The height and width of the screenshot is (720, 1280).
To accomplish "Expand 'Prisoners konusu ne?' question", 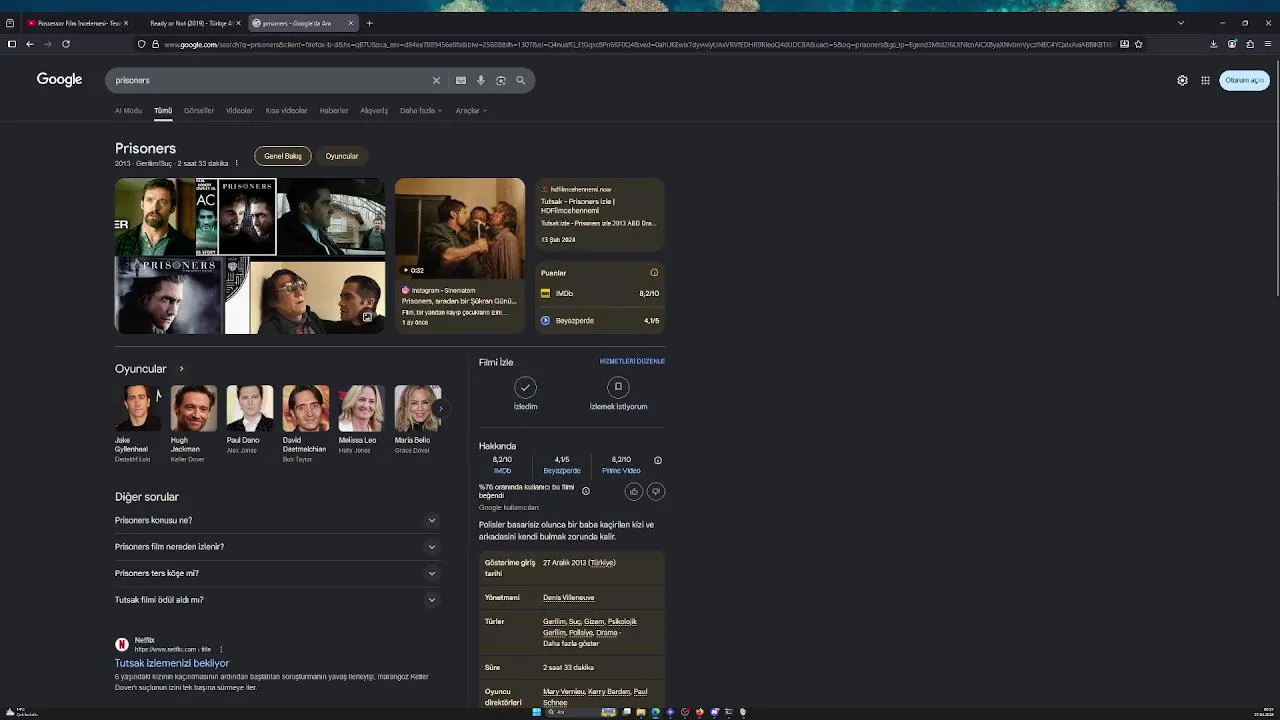I will pos(277,520).
